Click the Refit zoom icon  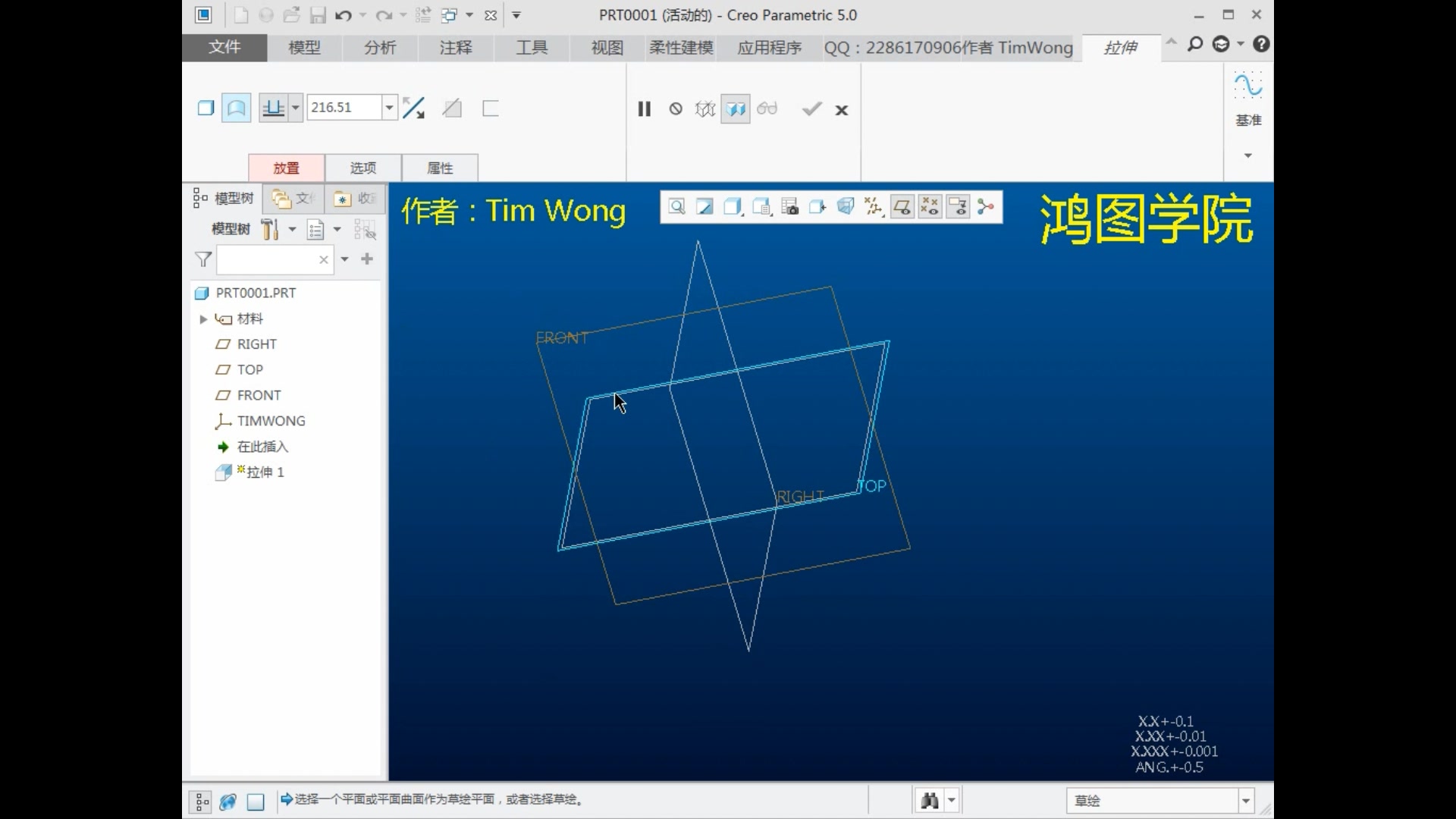[x=677, y=207]
